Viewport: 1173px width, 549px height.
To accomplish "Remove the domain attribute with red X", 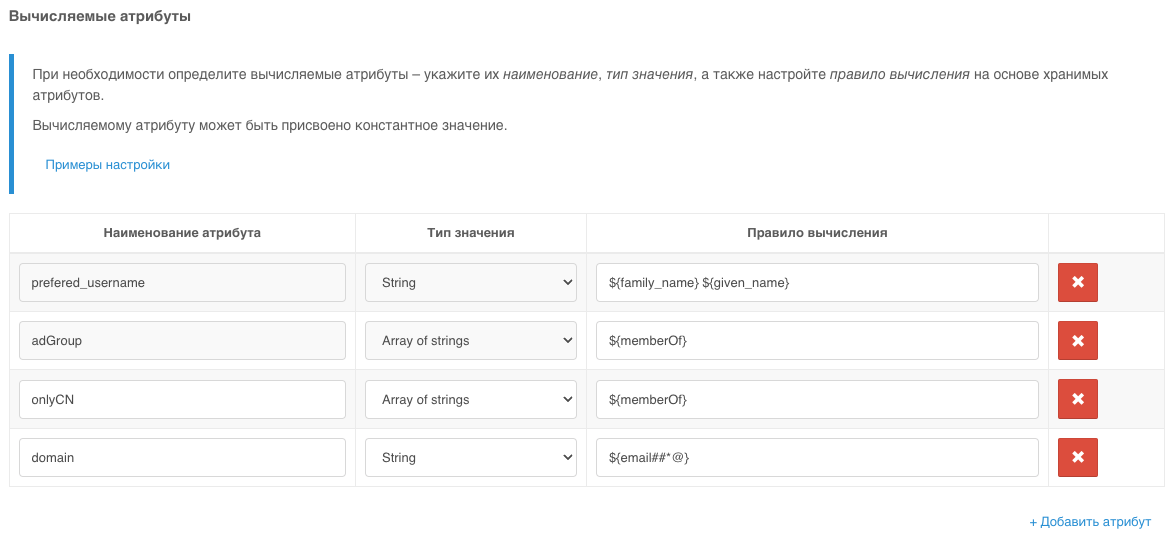I will click(x=1077, y=457).
